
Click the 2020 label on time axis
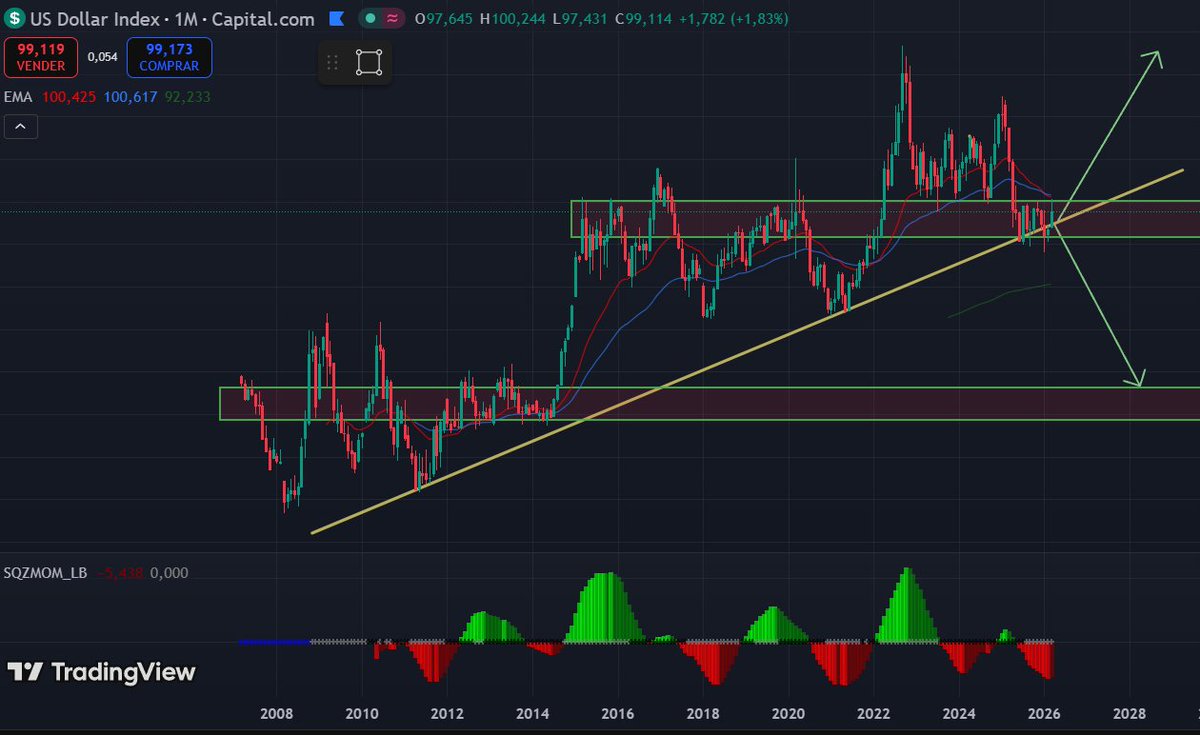pos(788,713)
